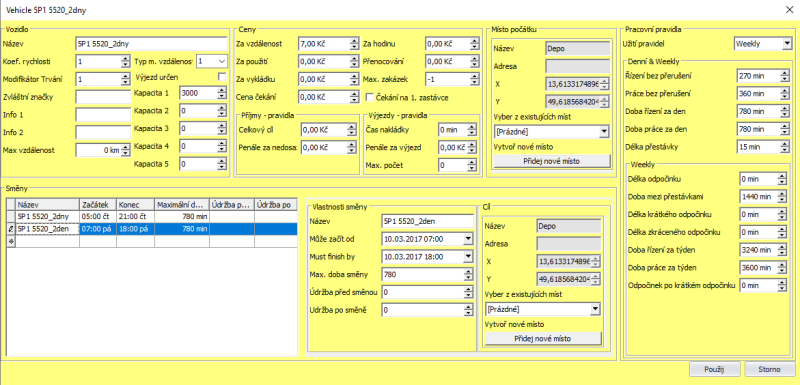Adjust the Celkový cíl spinner

(x=352, y=130)
